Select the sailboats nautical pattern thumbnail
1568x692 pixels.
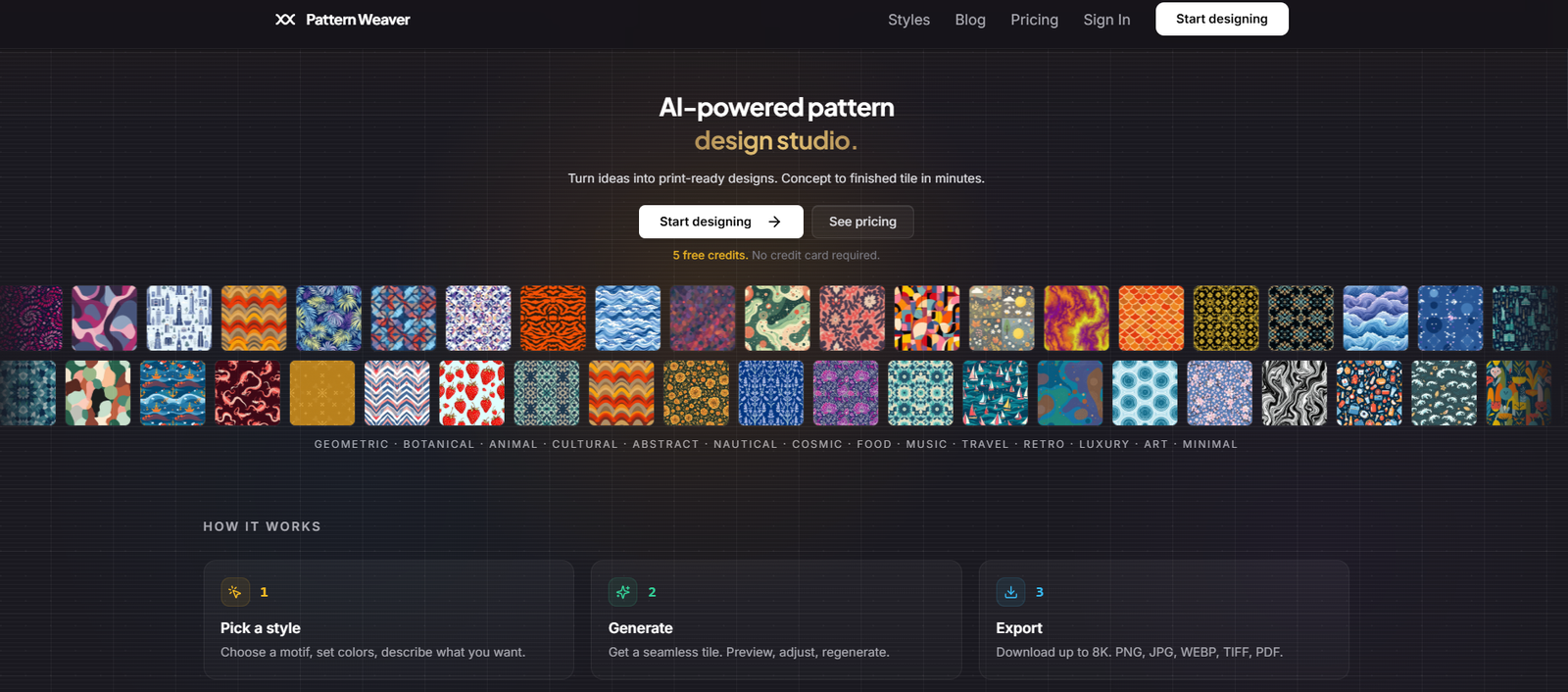click(x=996, y=393)
